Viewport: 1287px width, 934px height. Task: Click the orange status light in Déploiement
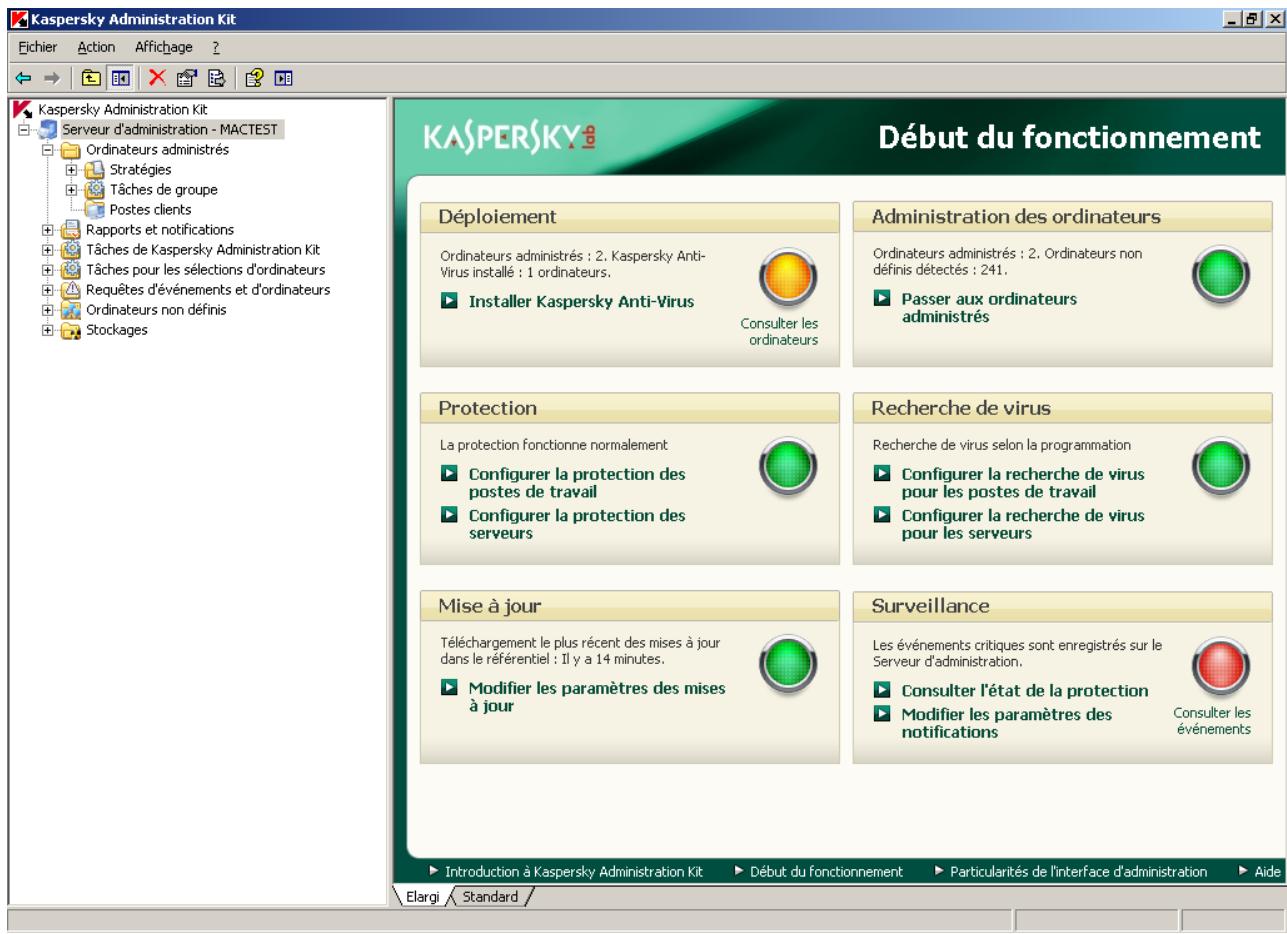click(x=789, y=275)
